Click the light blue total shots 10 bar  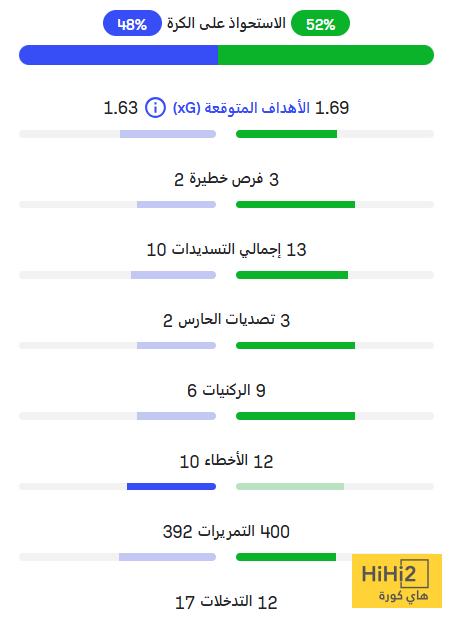pyautogui.click(x=173, y=275)
